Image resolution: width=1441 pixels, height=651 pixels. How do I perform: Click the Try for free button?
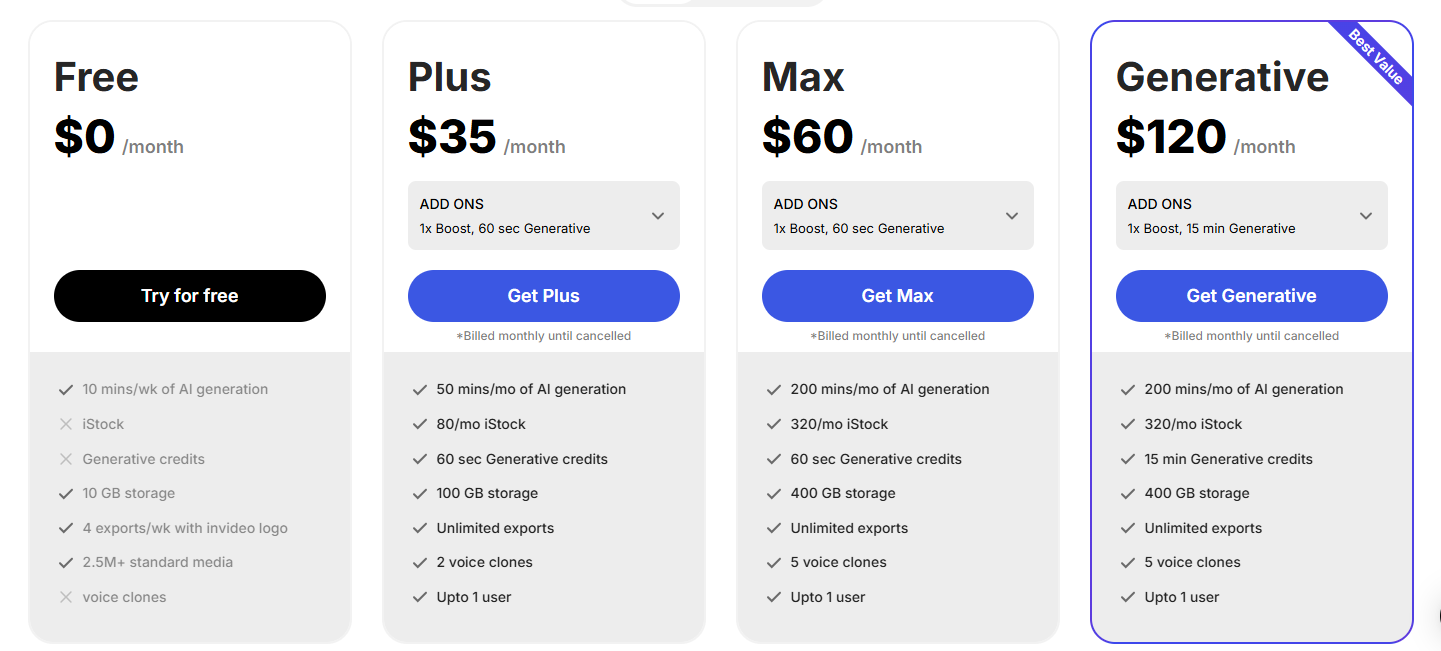(x=190, y=296)
